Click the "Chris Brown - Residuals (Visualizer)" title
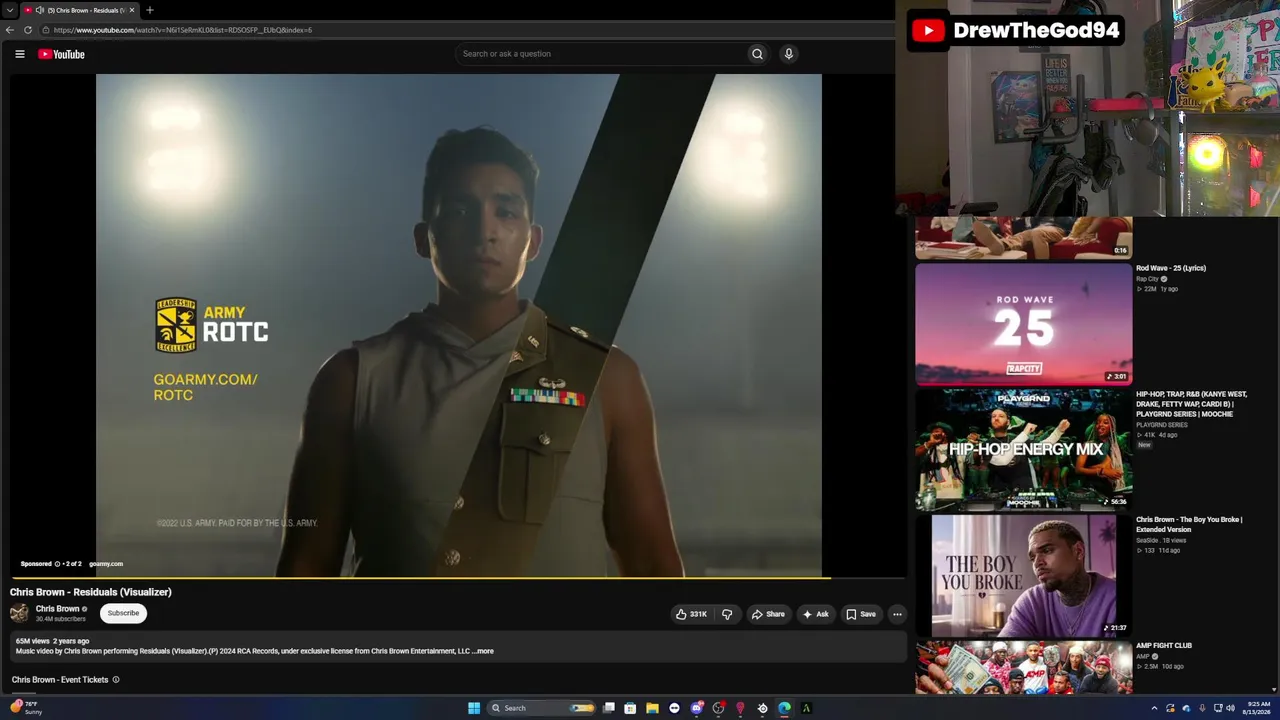This screenshot has height=720, width=1280. (91, 592)
